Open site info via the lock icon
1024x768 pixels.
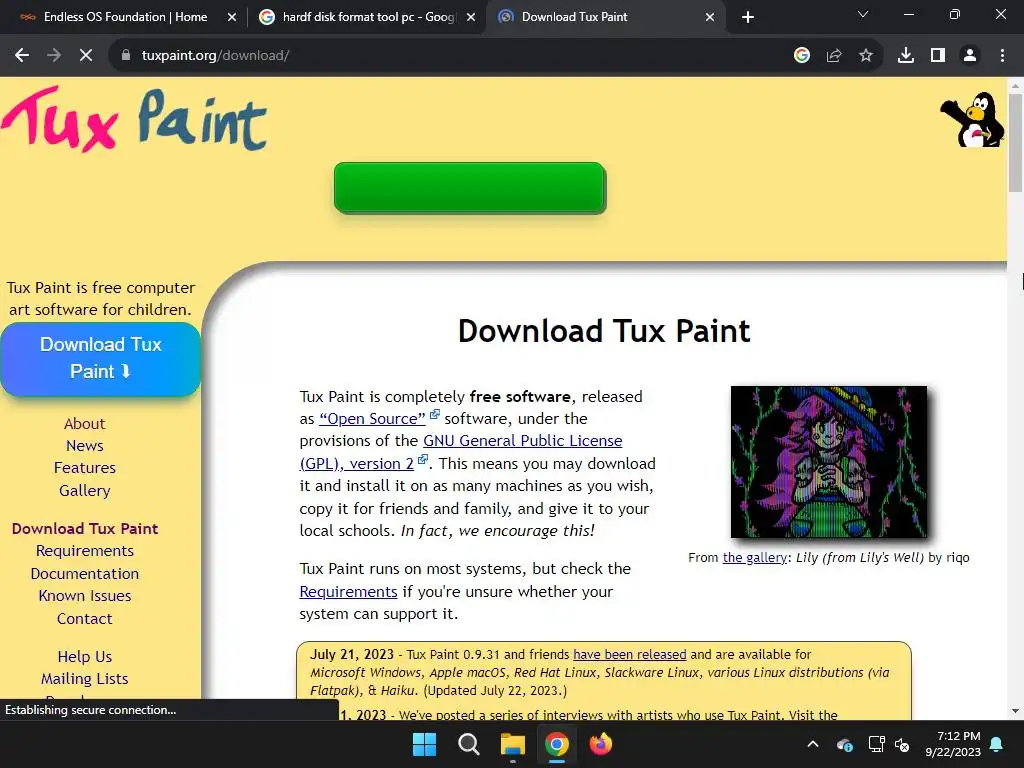(126, 56)
